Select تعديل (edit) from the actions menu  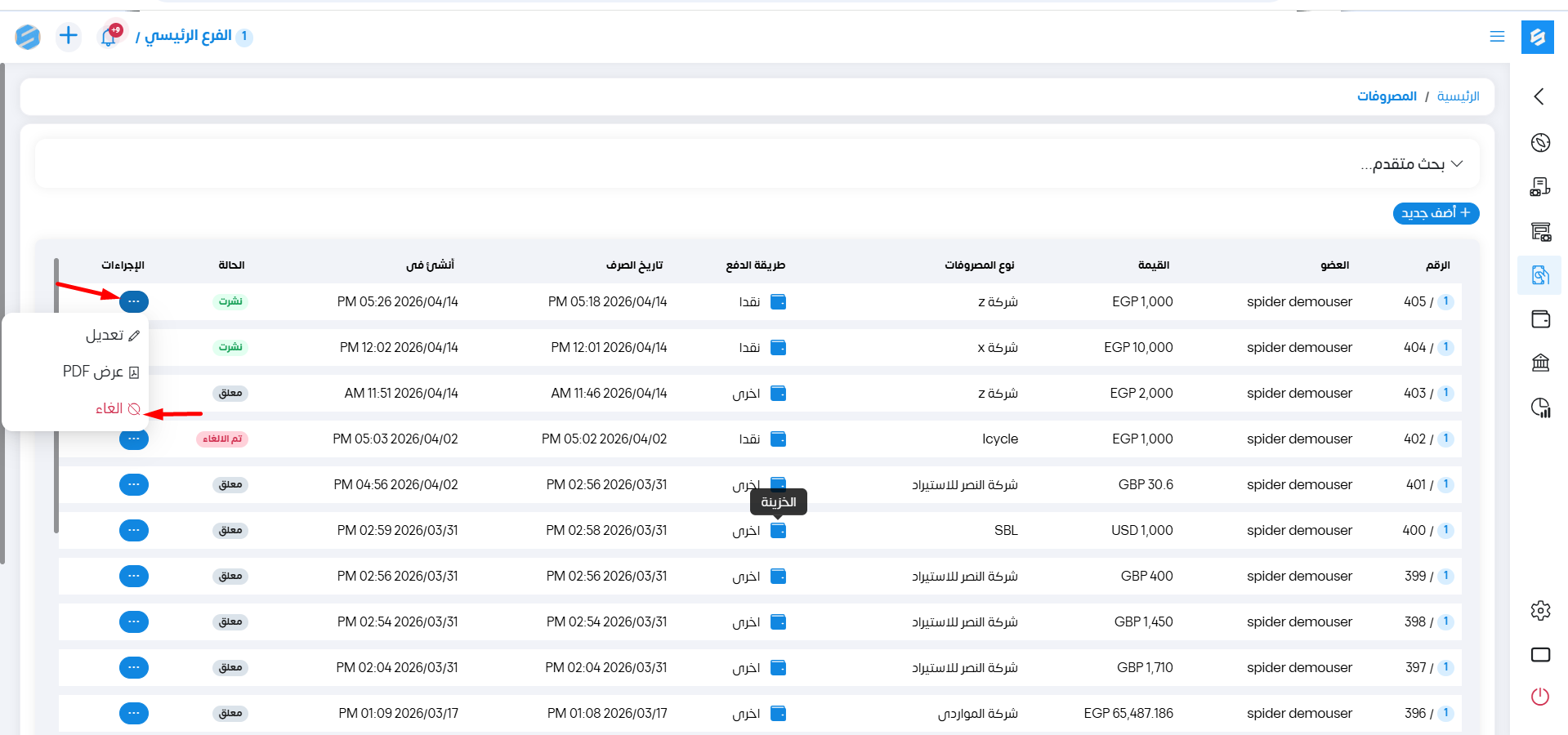(x=112, y=336)
